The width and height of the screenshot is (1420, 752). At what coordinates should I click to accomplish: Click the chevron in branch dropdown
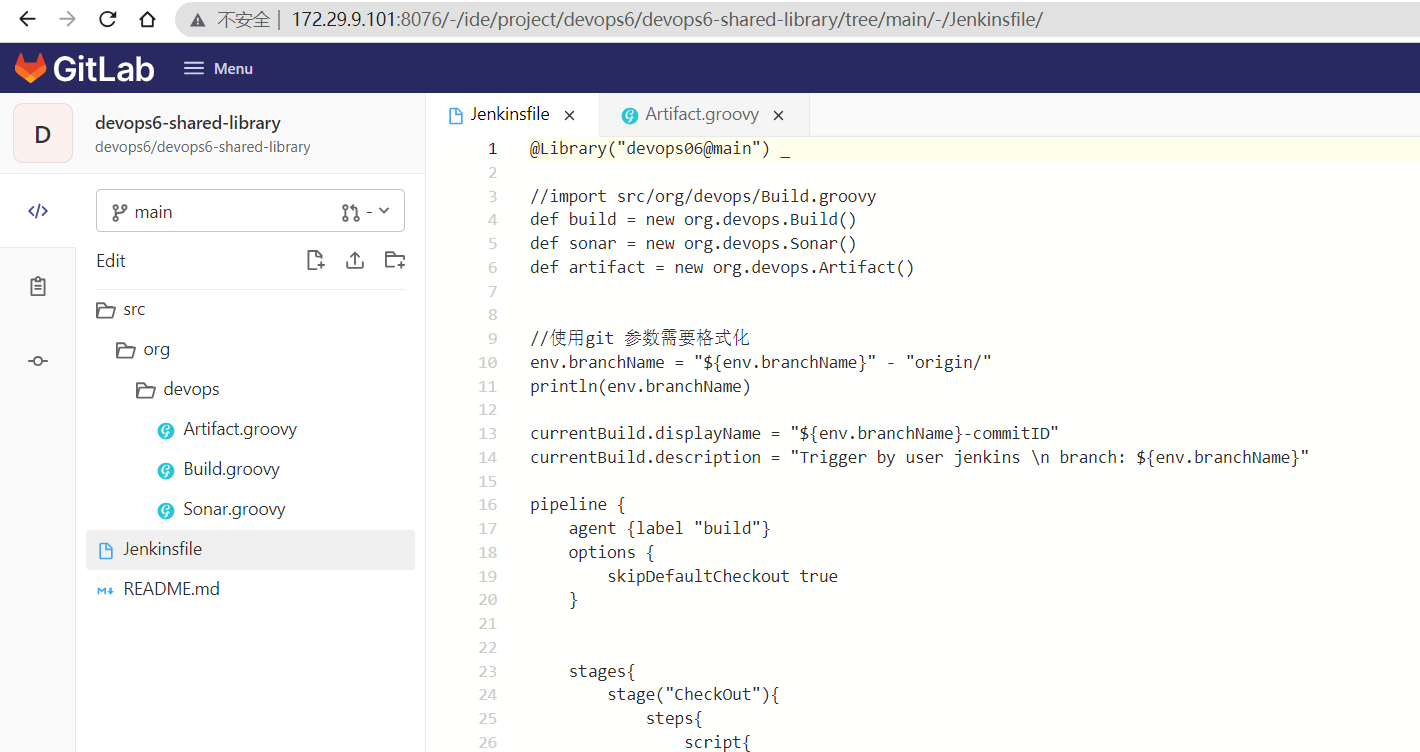[384, 211]
